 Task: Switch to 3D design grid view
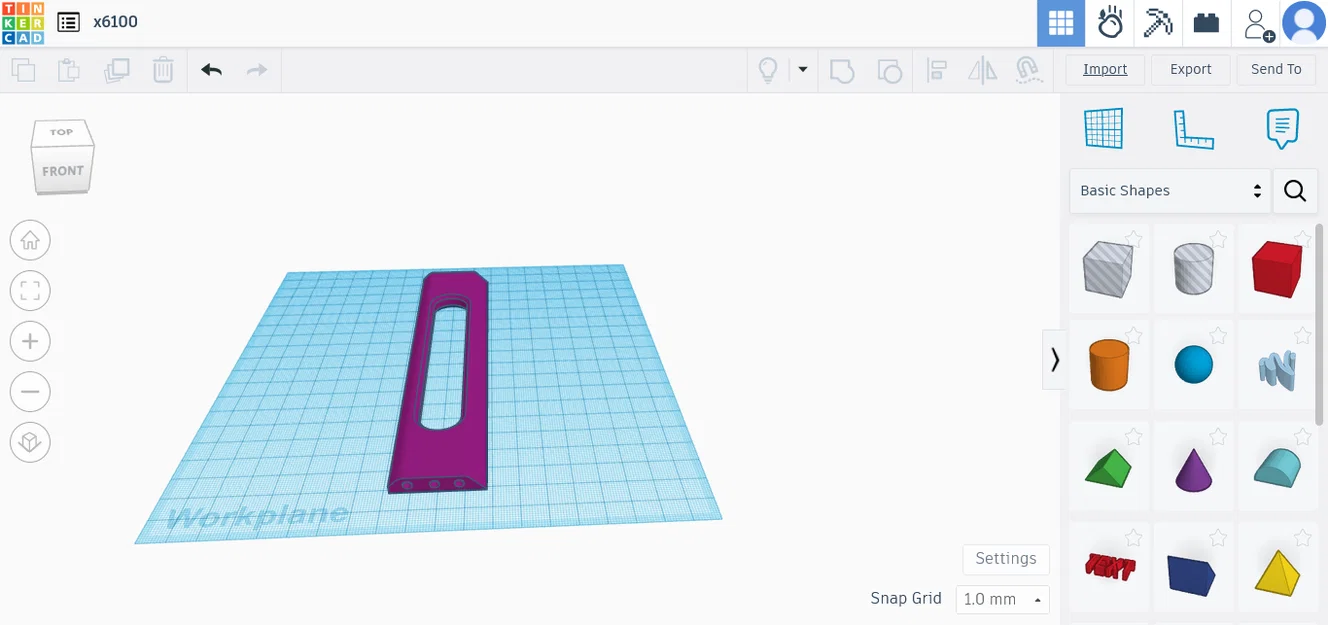[x=1061, y=23]
